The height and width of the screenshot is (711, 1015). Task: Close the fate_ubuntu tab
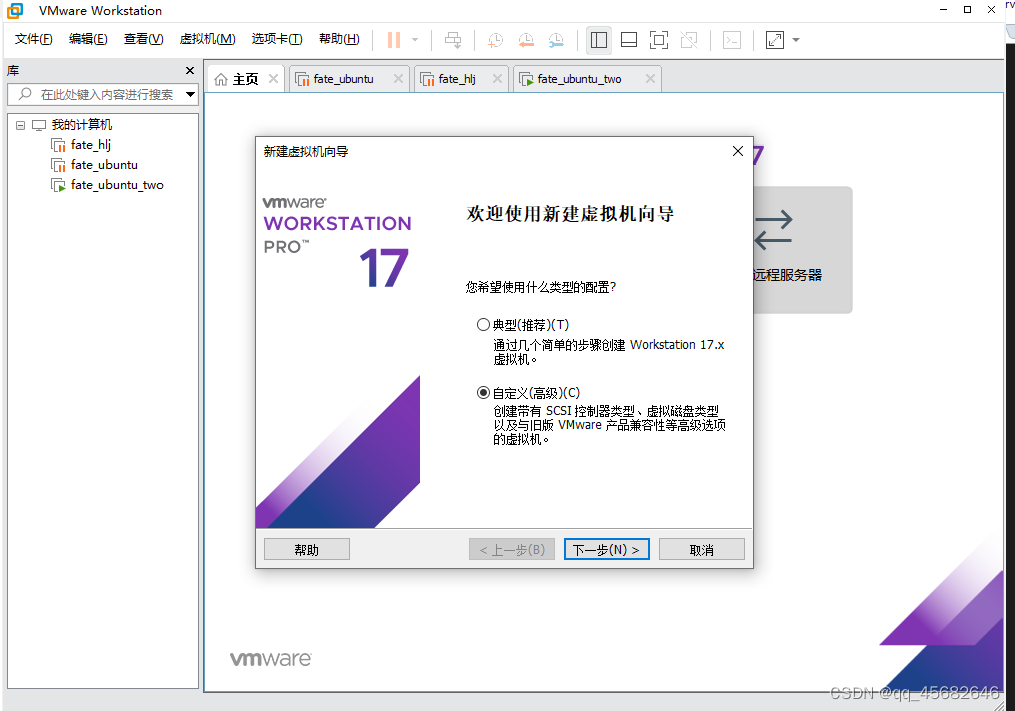[x=398, y=78]
